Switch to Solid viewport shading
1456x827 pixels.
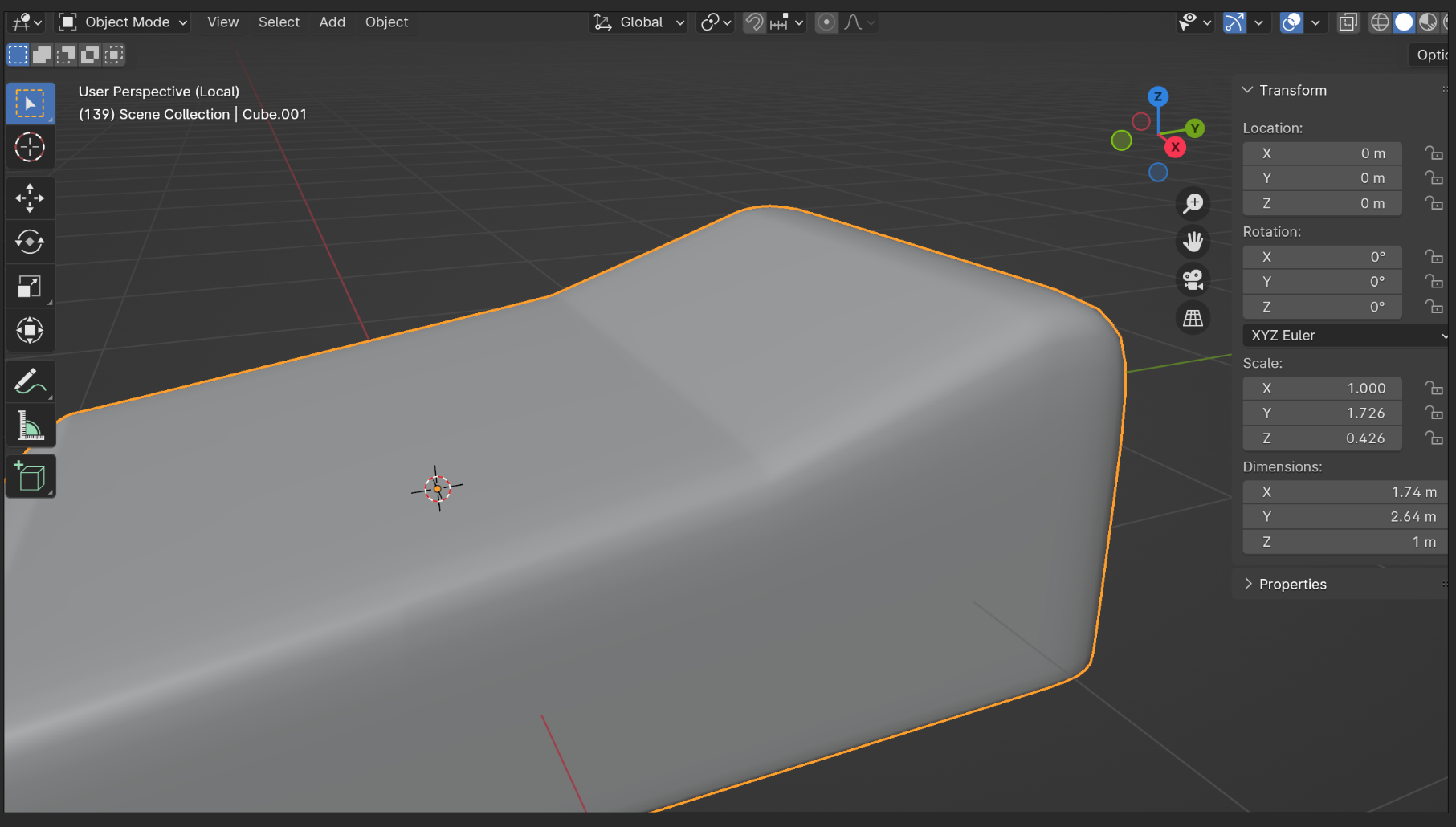[x=1404, y=22]
